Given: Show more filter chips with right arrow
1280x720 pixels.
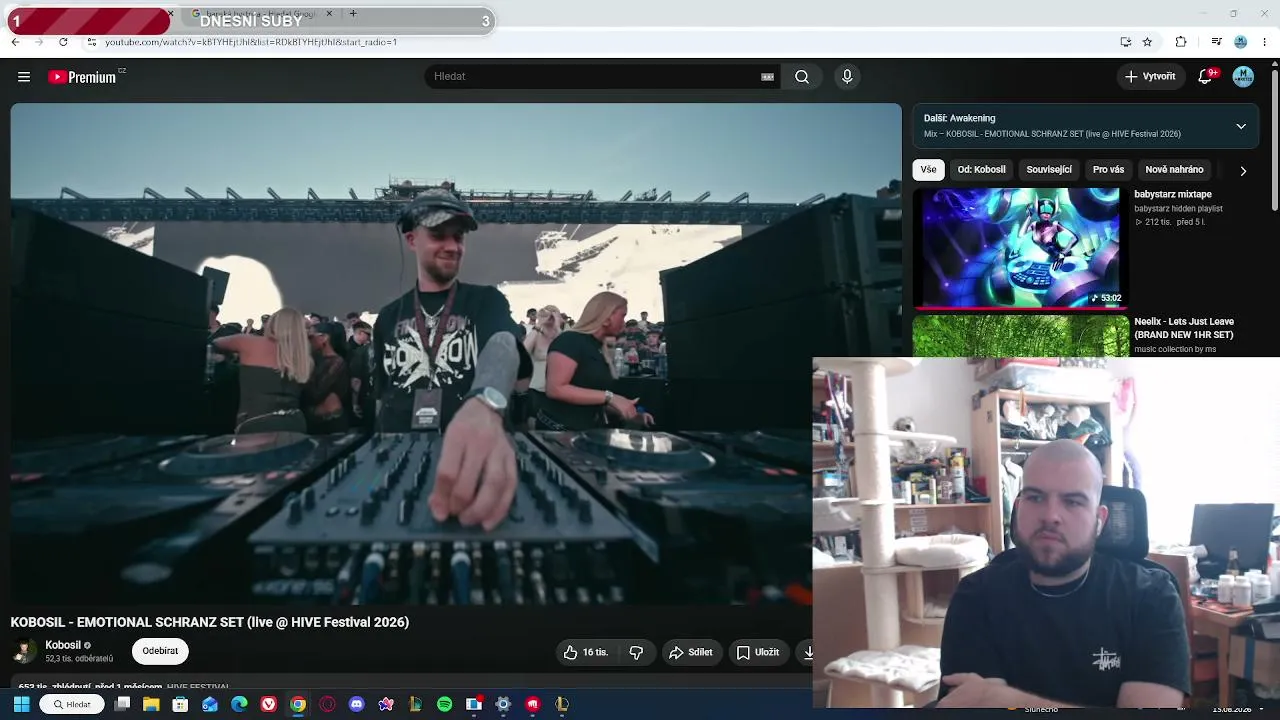Looking at the screenshot, I should pyautogui.click(x=1243, y=171).
